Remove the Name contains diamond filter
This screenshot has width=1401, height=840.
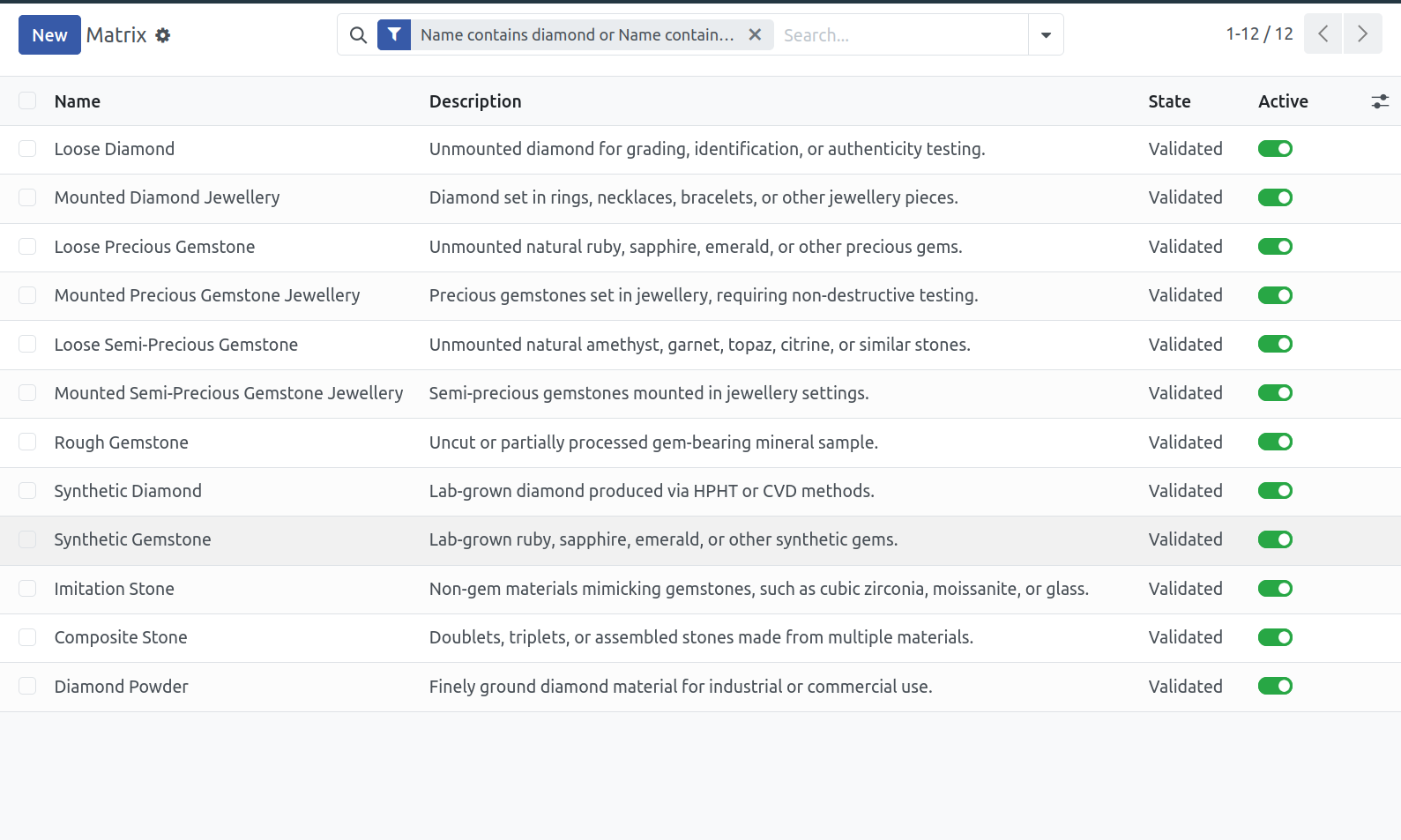click(755, 35)
